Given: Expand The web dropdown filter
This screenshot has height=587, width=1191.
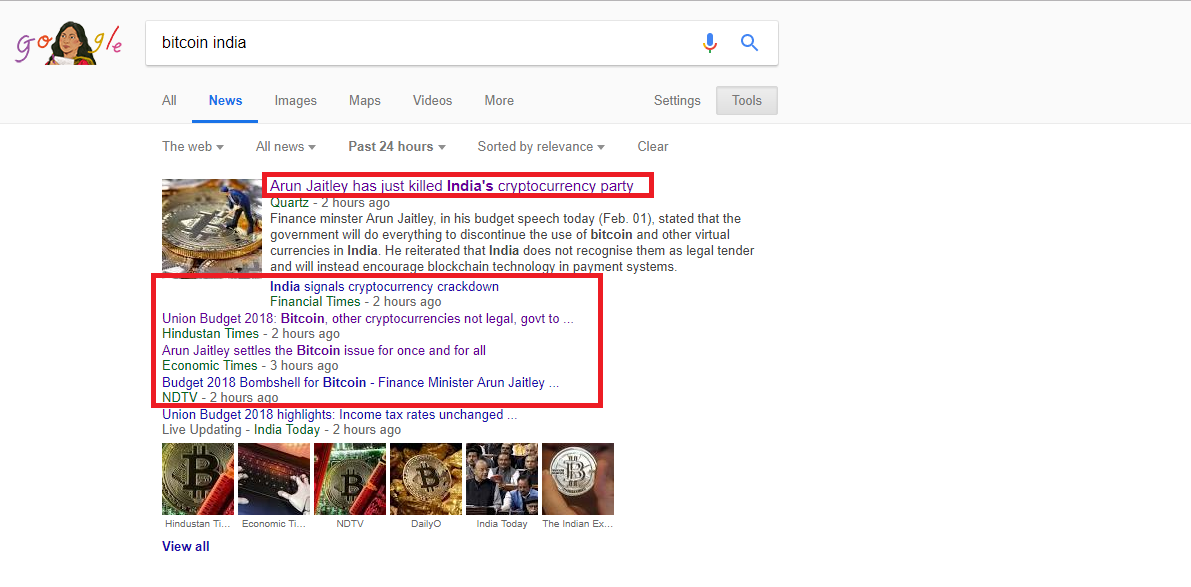Looking at the screenshot, I should click(x=193, y=147).
